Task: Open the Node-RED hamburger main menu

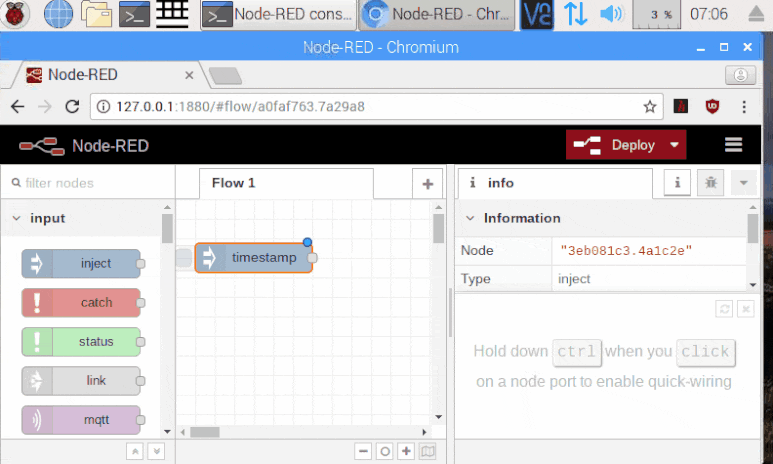Action: (x=733, y=145)
